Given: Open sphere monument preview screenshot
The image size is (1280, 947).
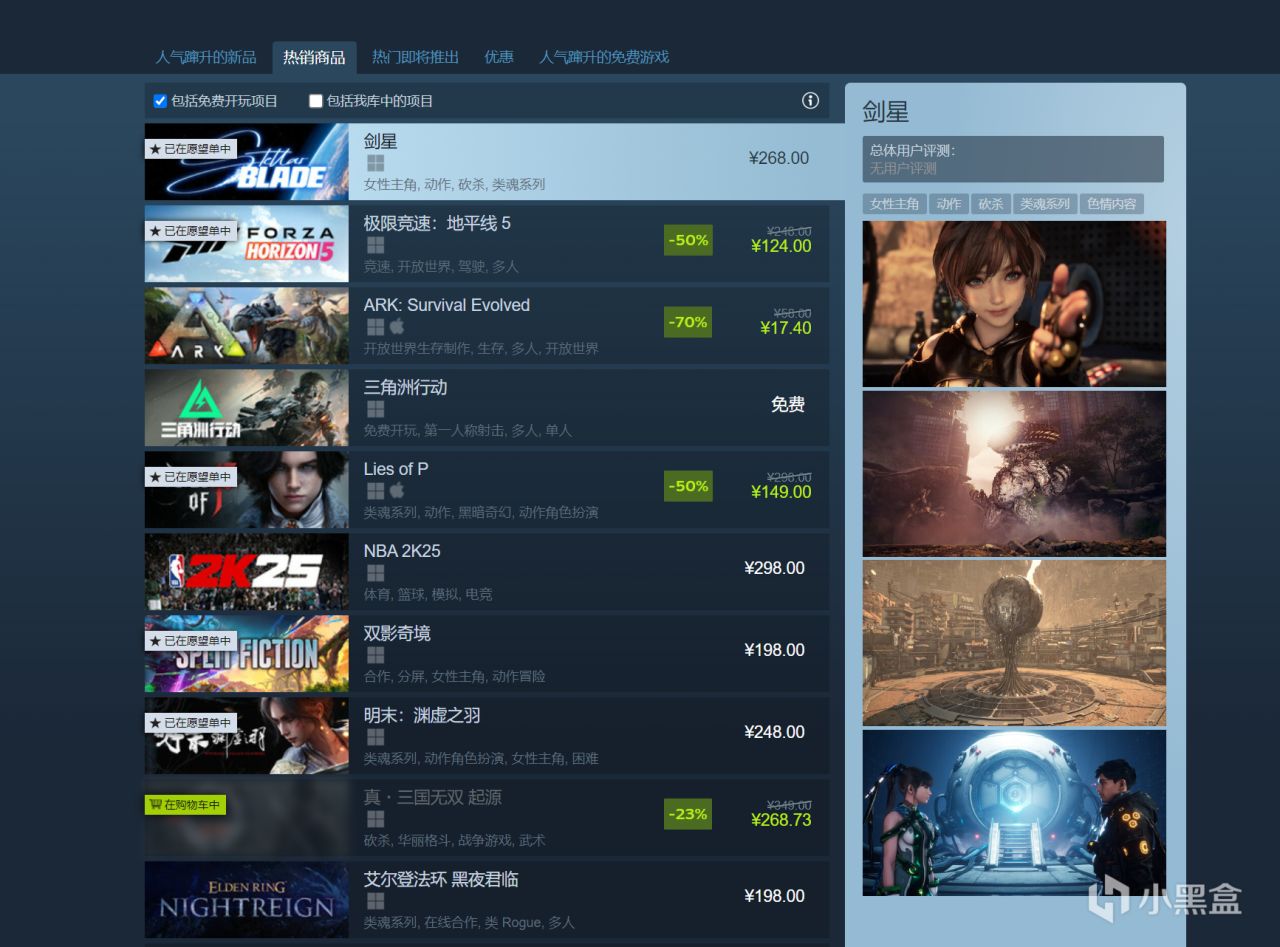Looking at the screenshot, I should [x=1014, y=643].
